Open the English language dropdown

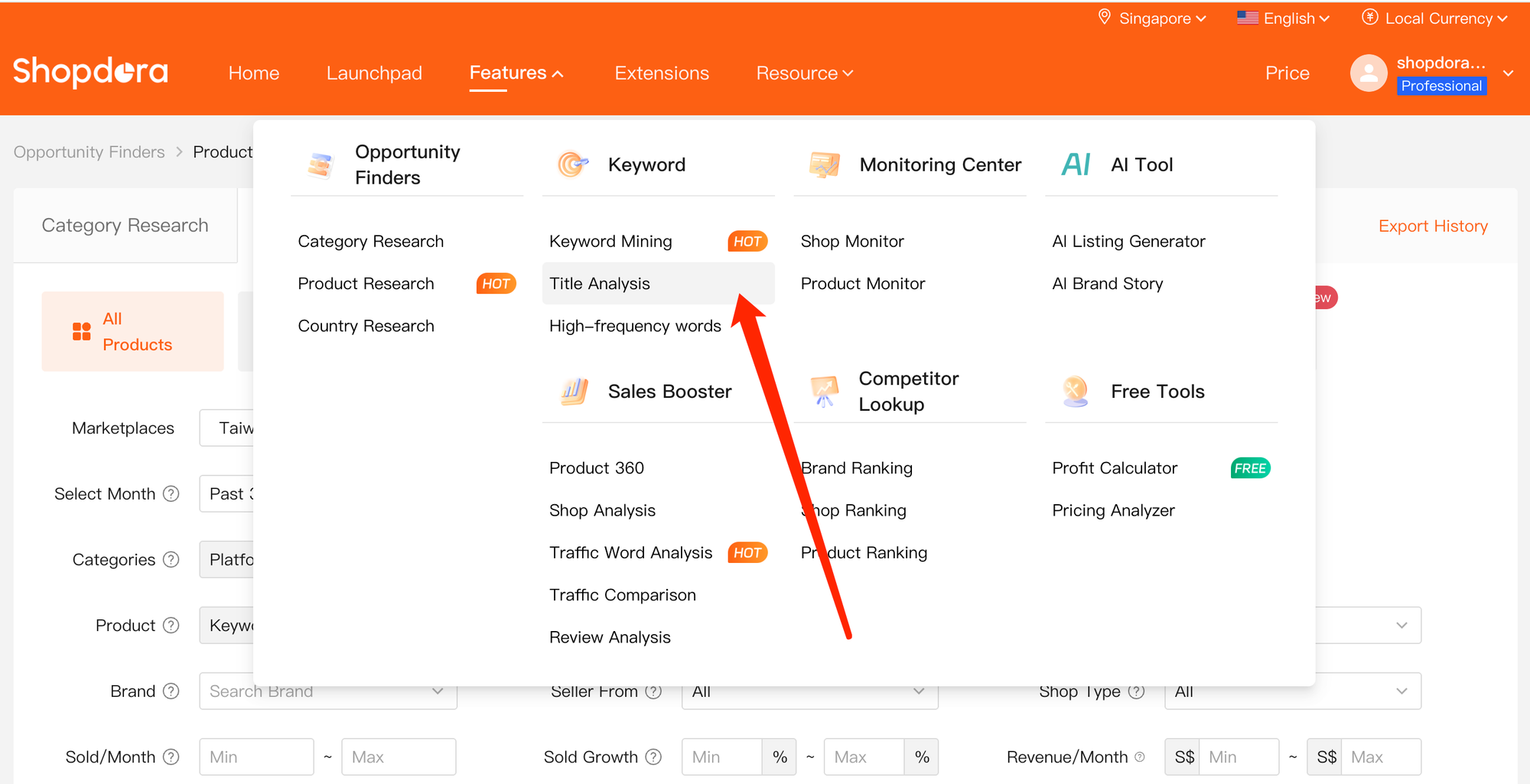coord(1284,18)
